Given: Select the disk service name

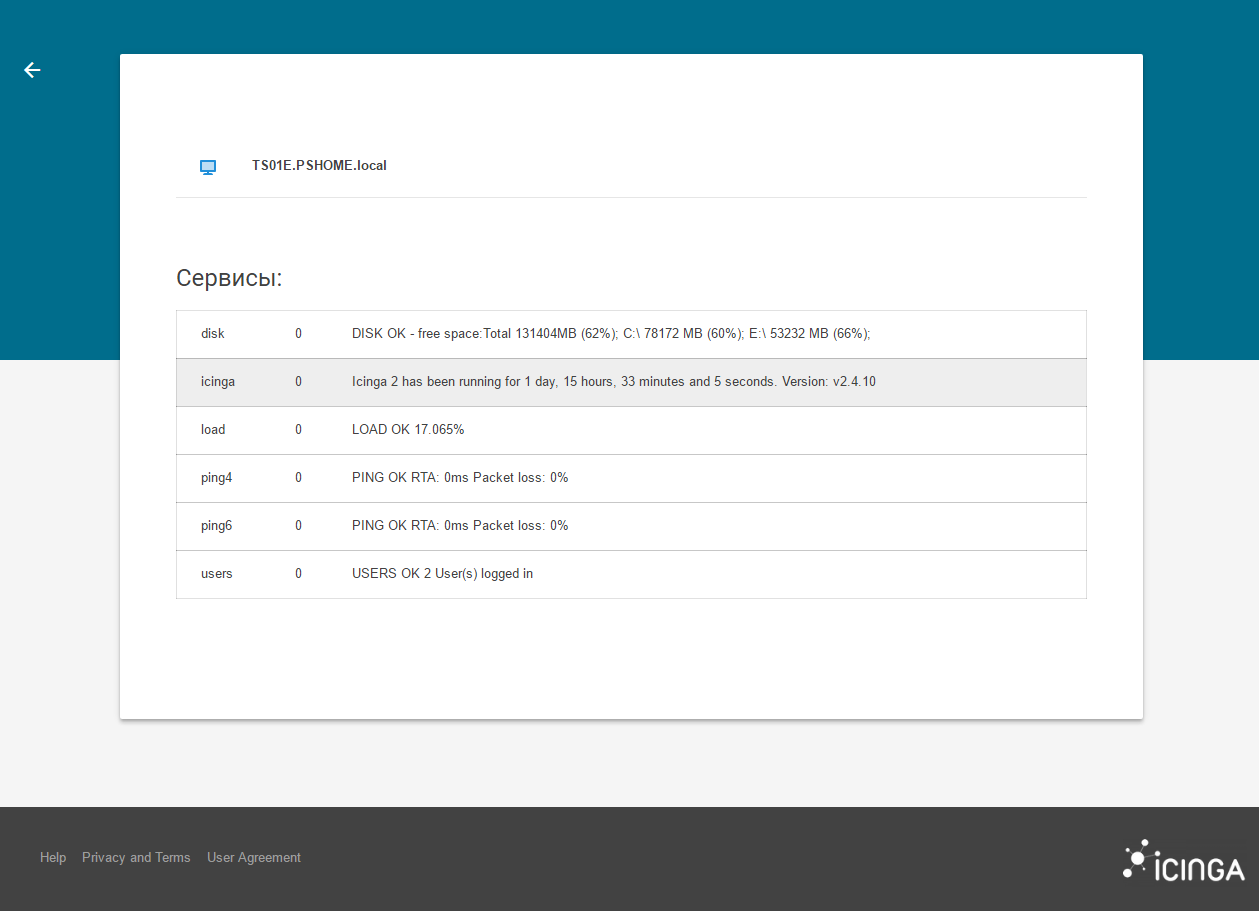Looking at the screenshot, I should [x=213, y=334].
